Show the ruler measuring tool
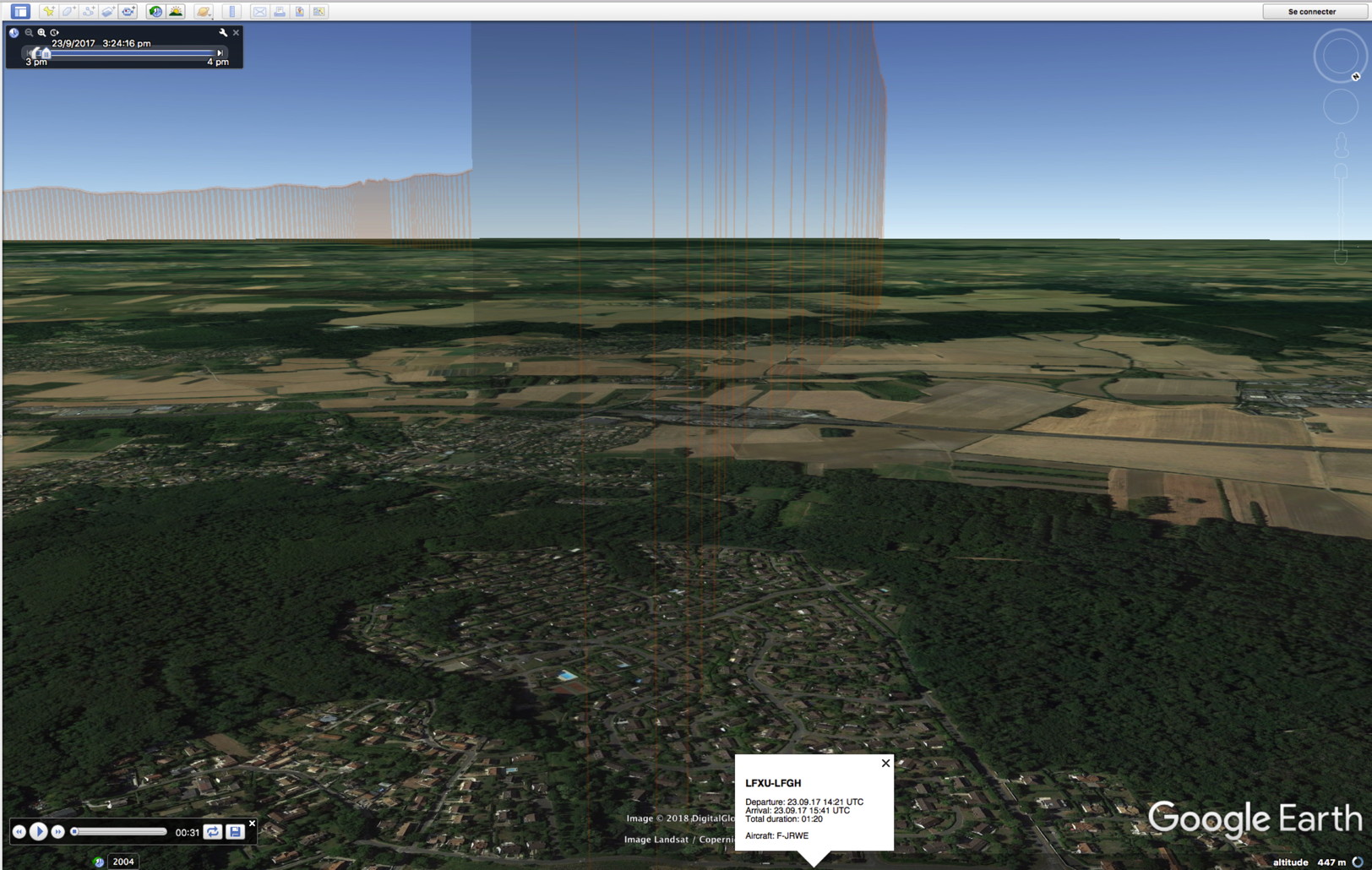Viewport: 1372px width, 870px height. (x=231, y=11)
